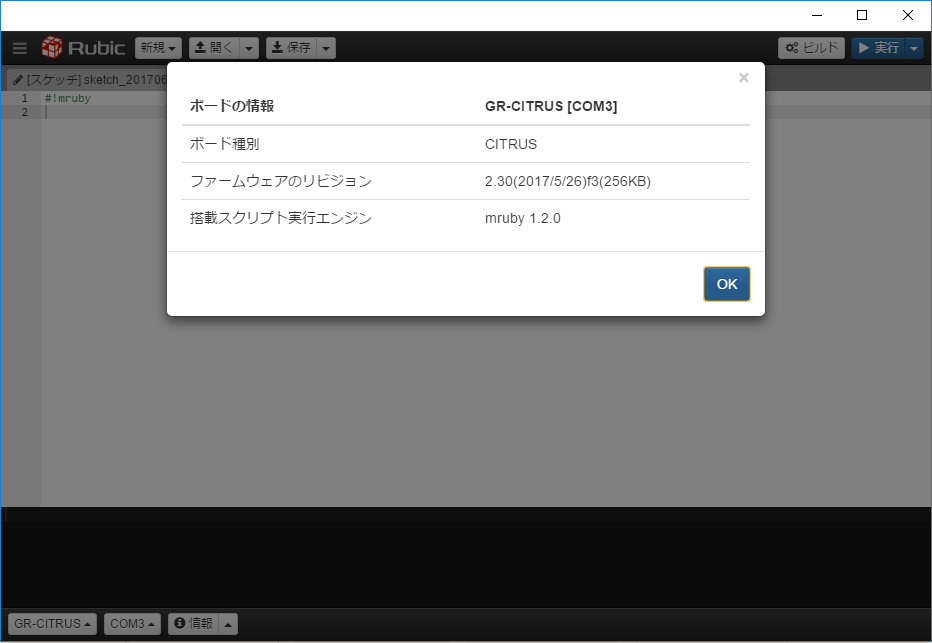Click the 開く (open) button
This screenshot has height=643, width=932.
[x=215, y=48]
